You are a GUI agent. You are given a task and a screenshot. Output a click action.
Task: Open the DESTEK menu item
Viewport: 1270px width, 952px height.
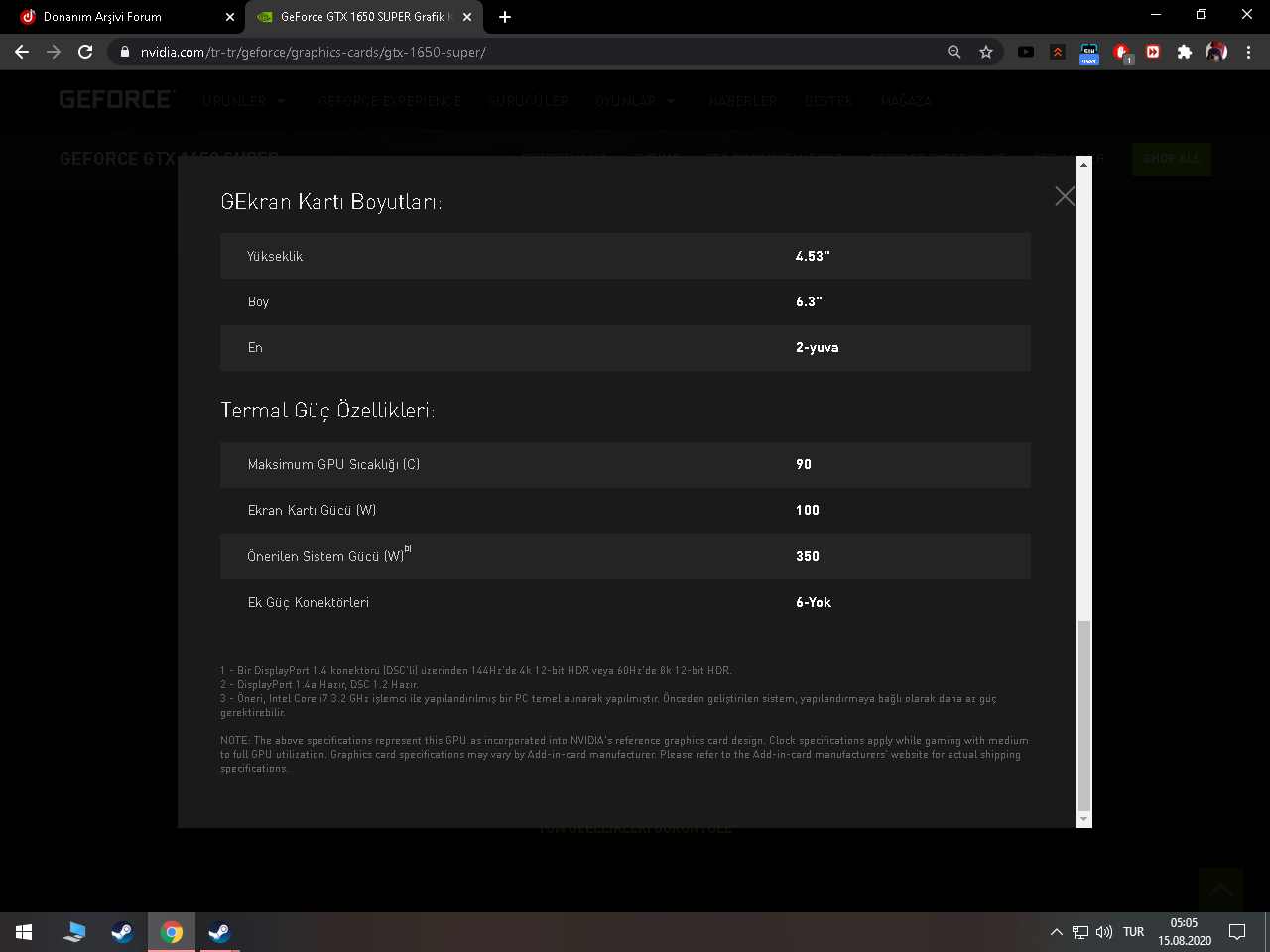point(828,101)
